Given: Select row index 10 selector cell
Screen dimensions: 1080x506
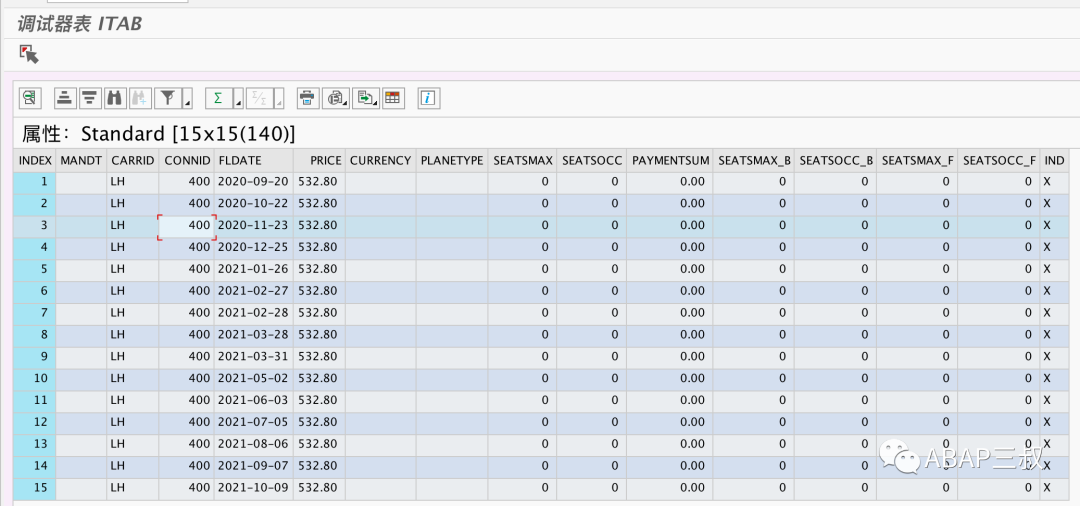Looking at the screenshot, I should point(35,378).
